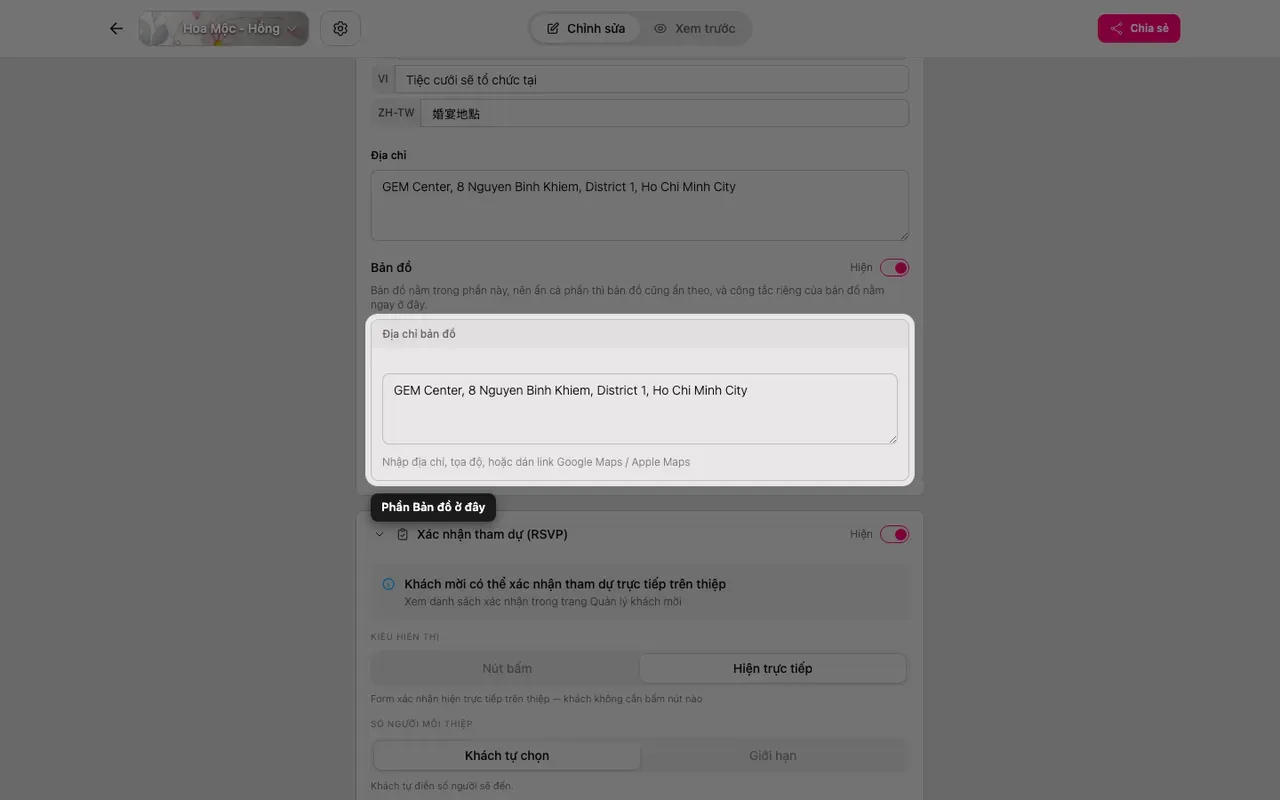Switch to the Chỉnh sửa tab
Screen dimensions: 1280x800
click(x=586, y=28)
